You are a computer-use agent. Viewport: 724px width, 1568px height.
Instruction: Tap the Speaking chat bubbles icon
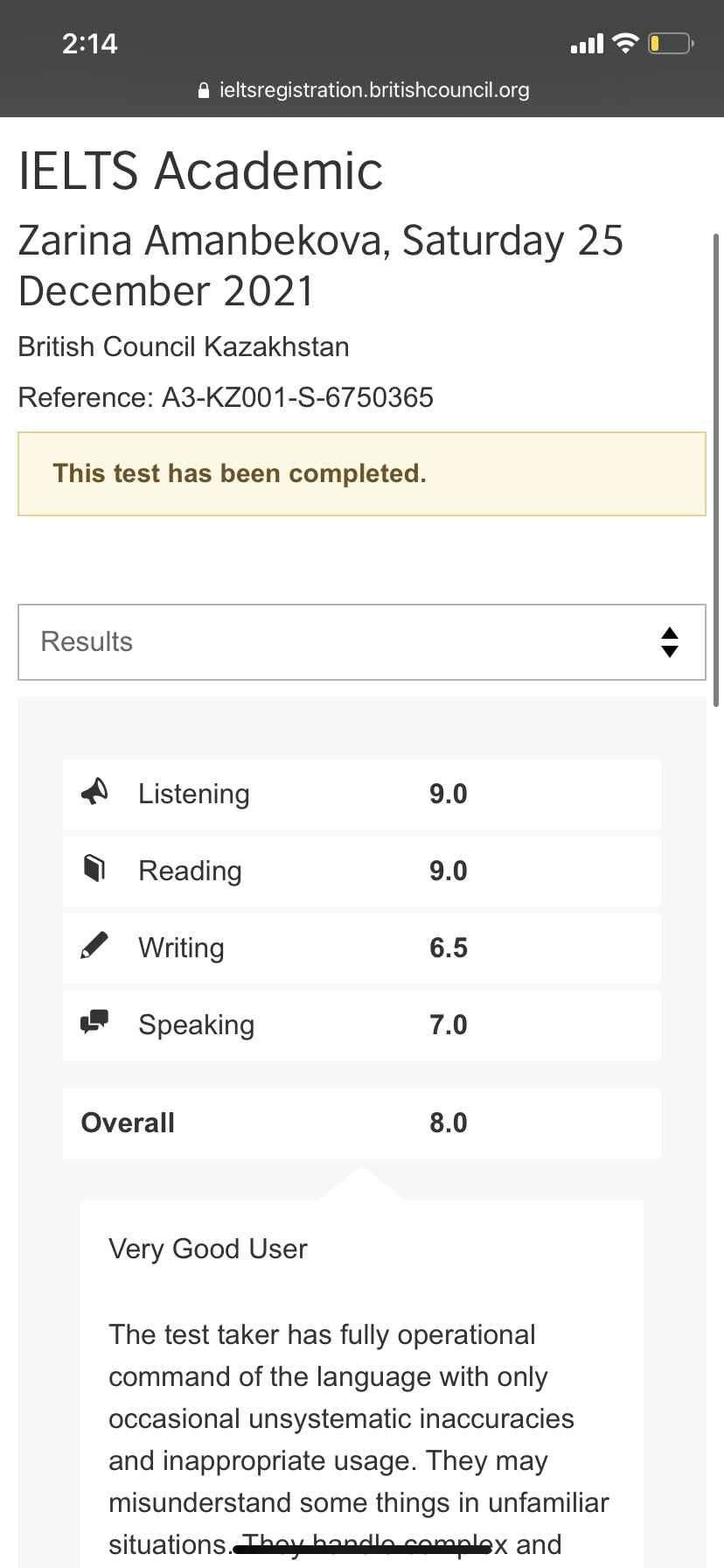tap(94, 1021)
